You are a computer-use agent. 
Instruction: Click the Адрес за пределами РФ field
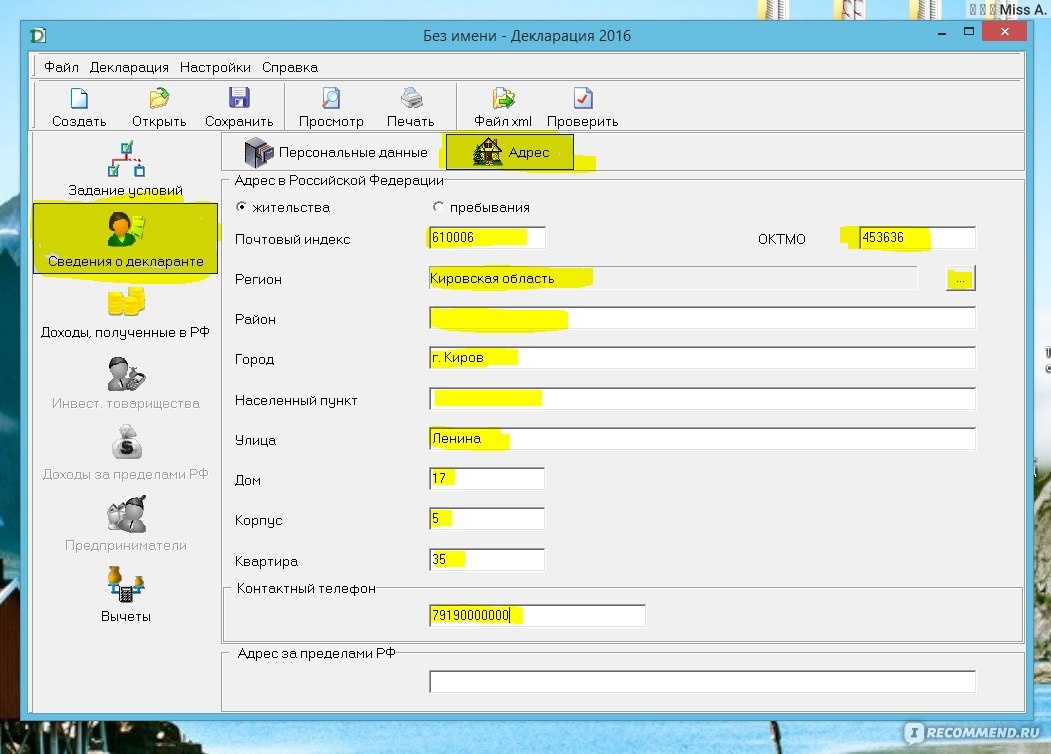click(x=702, y=682)
